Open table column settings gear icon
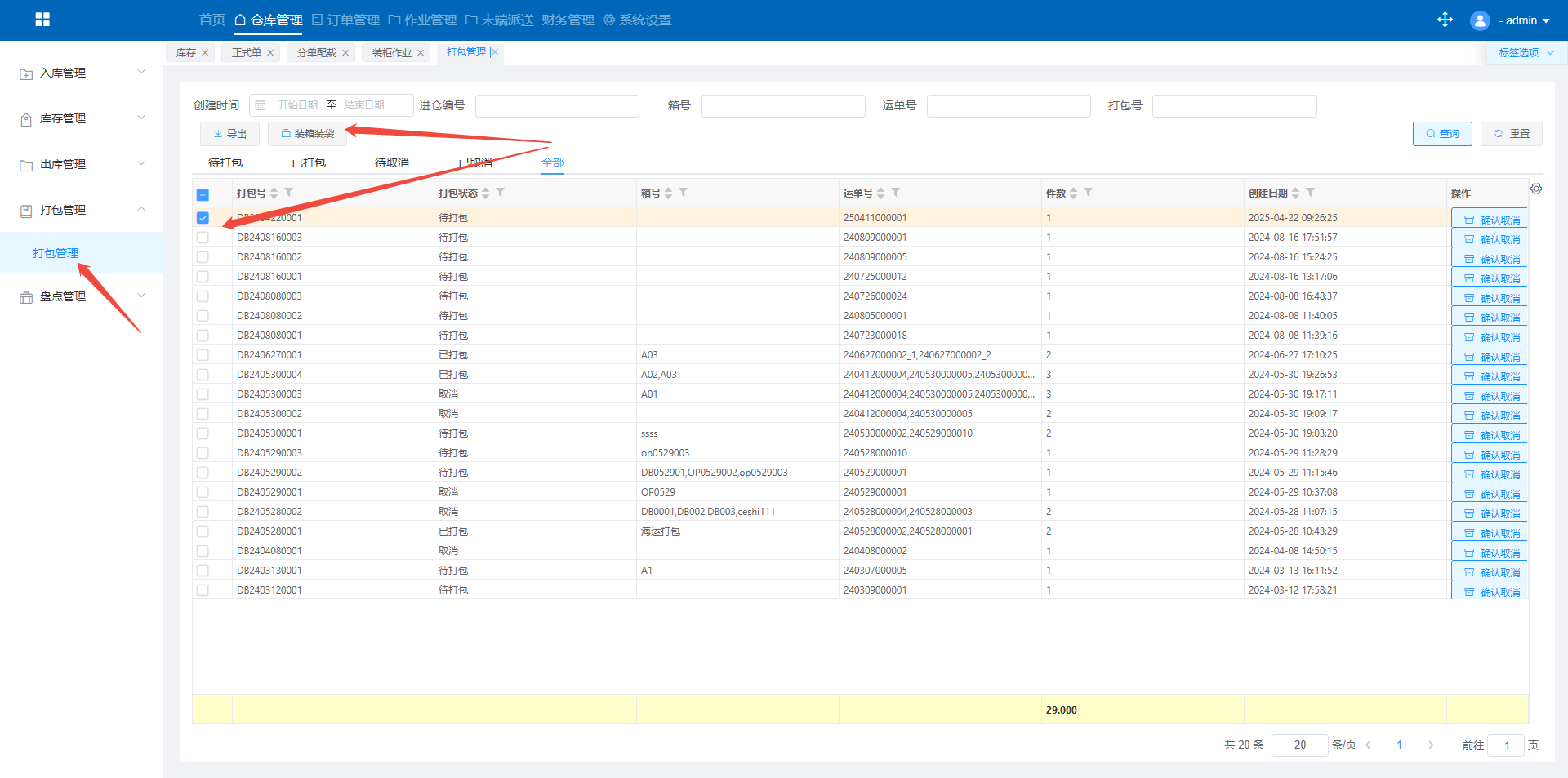Screen dimensions: 1568x778 tap(1536, 189)
